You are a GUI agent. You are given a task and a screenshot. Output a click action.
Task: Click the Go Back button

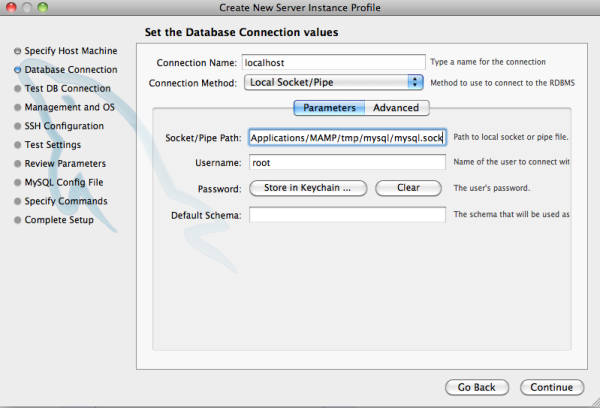(x=476, y=387)
